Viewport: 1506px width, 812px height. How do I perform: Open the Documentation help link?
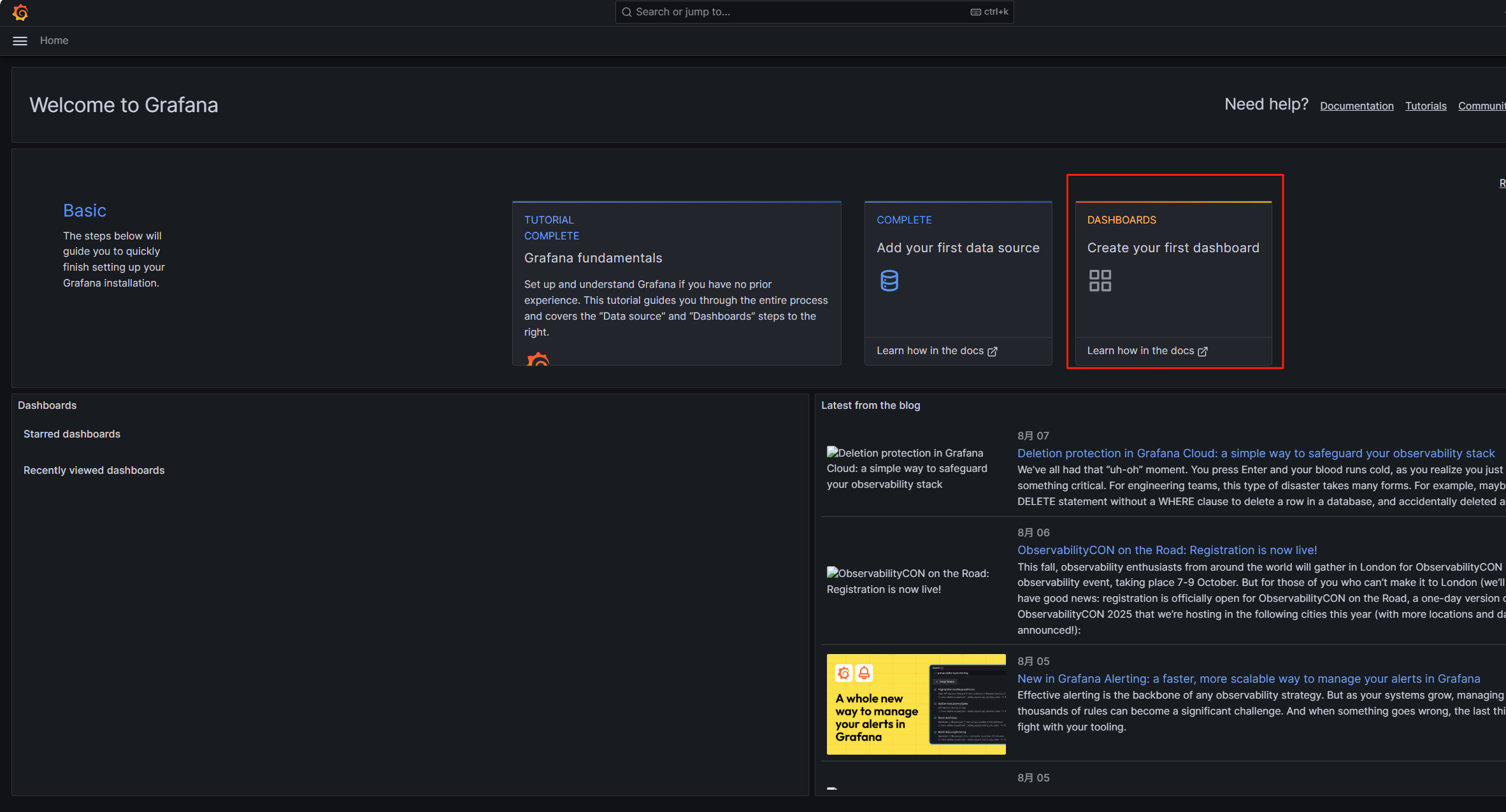tap(1356, 106)
